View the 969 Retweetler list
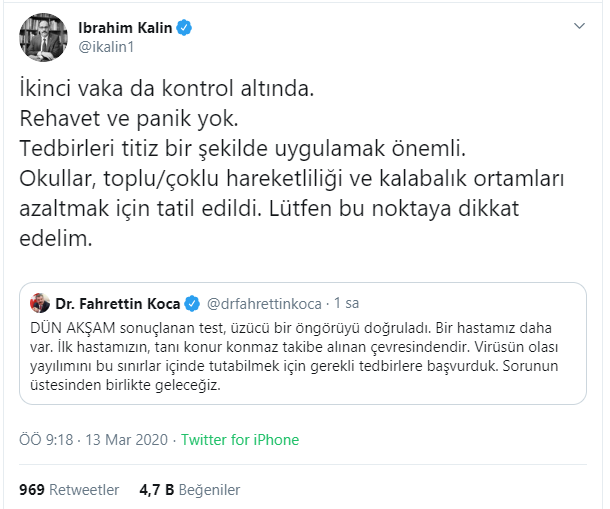 (69, 489)
